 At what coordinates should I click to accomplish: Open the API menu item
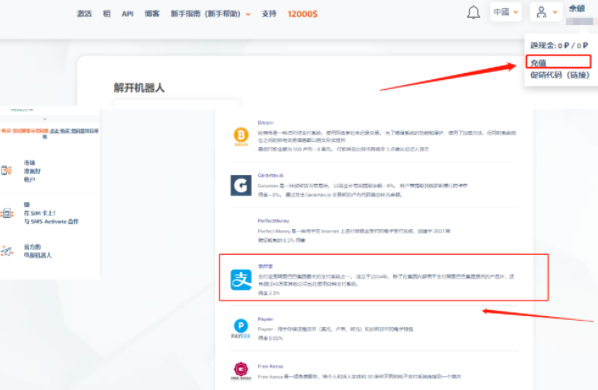pyautogui.click(x=127, y=14)
